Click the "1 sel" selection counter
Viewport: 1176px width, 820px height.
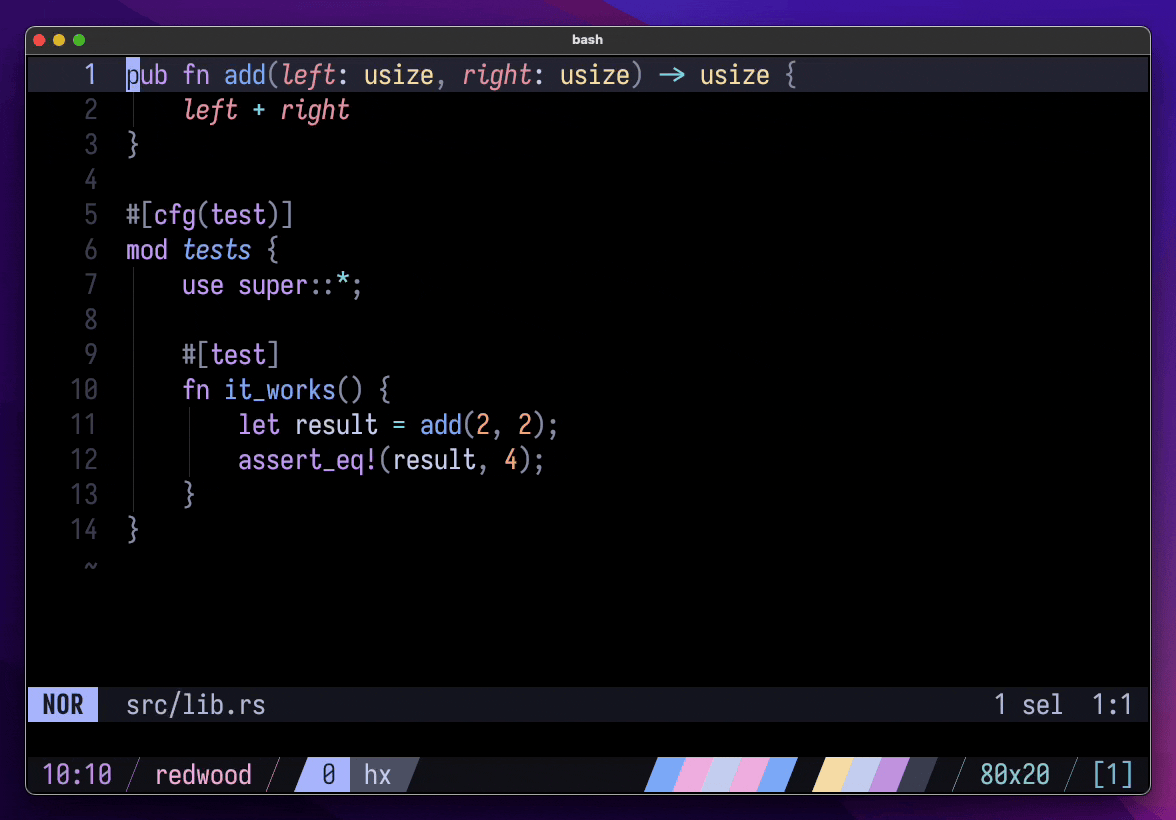tap(1028, 705)
